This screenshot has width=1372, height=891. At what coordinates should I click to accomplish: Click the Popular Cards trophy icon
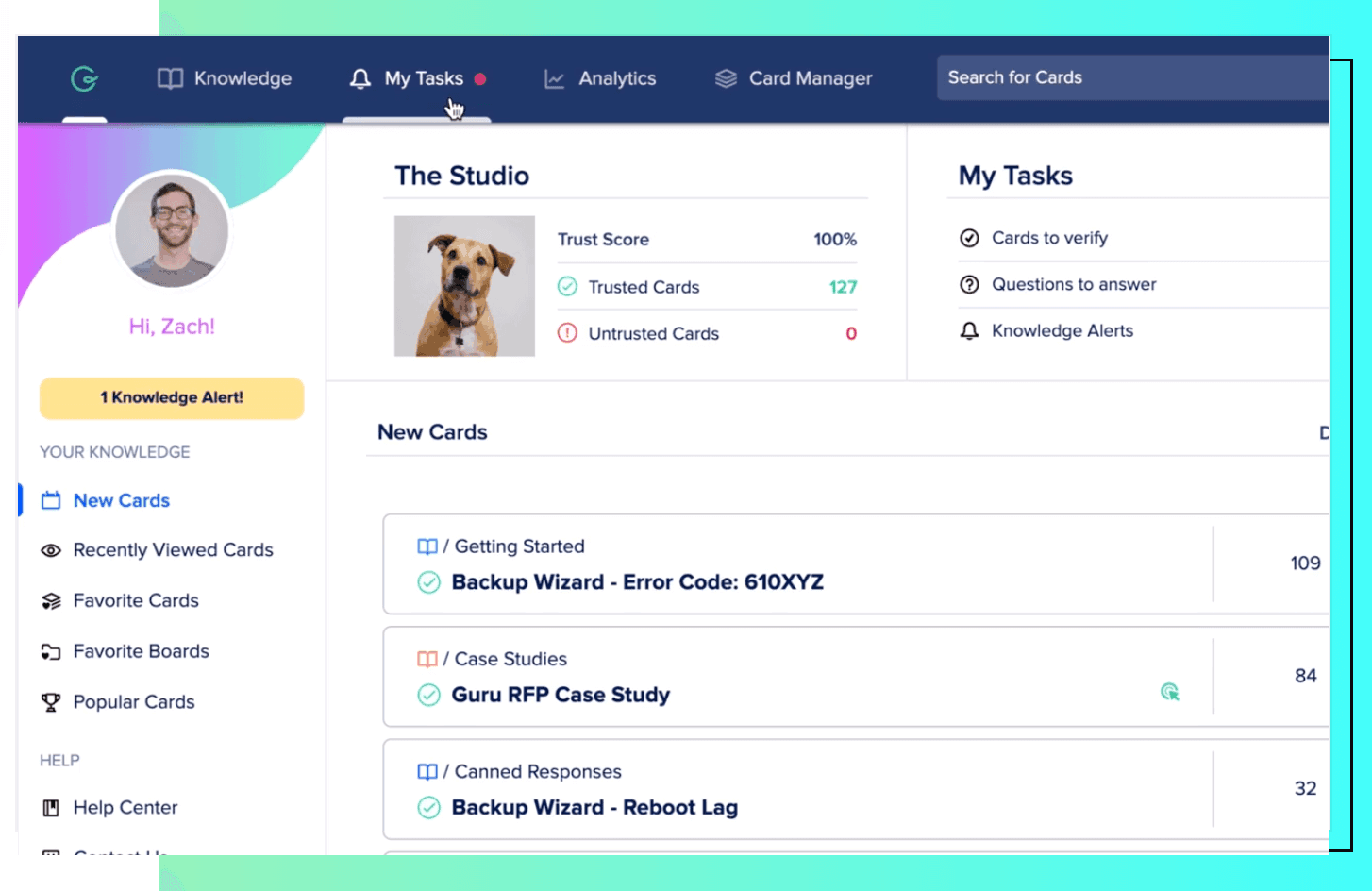[x=51, y=702]
